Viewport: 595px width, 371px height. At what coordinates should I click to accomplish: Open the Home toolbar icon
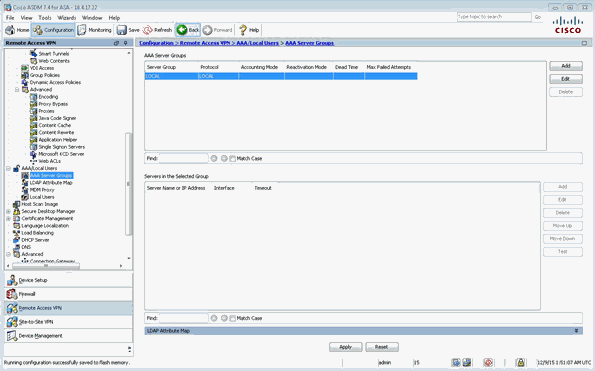pyautogui.click(x=10, y=30)
